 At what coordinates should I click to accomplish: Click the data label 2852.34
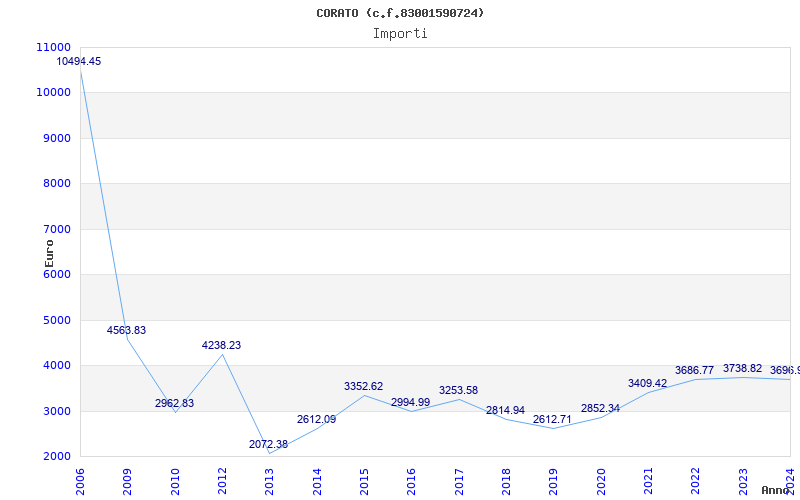click(600, 408)
